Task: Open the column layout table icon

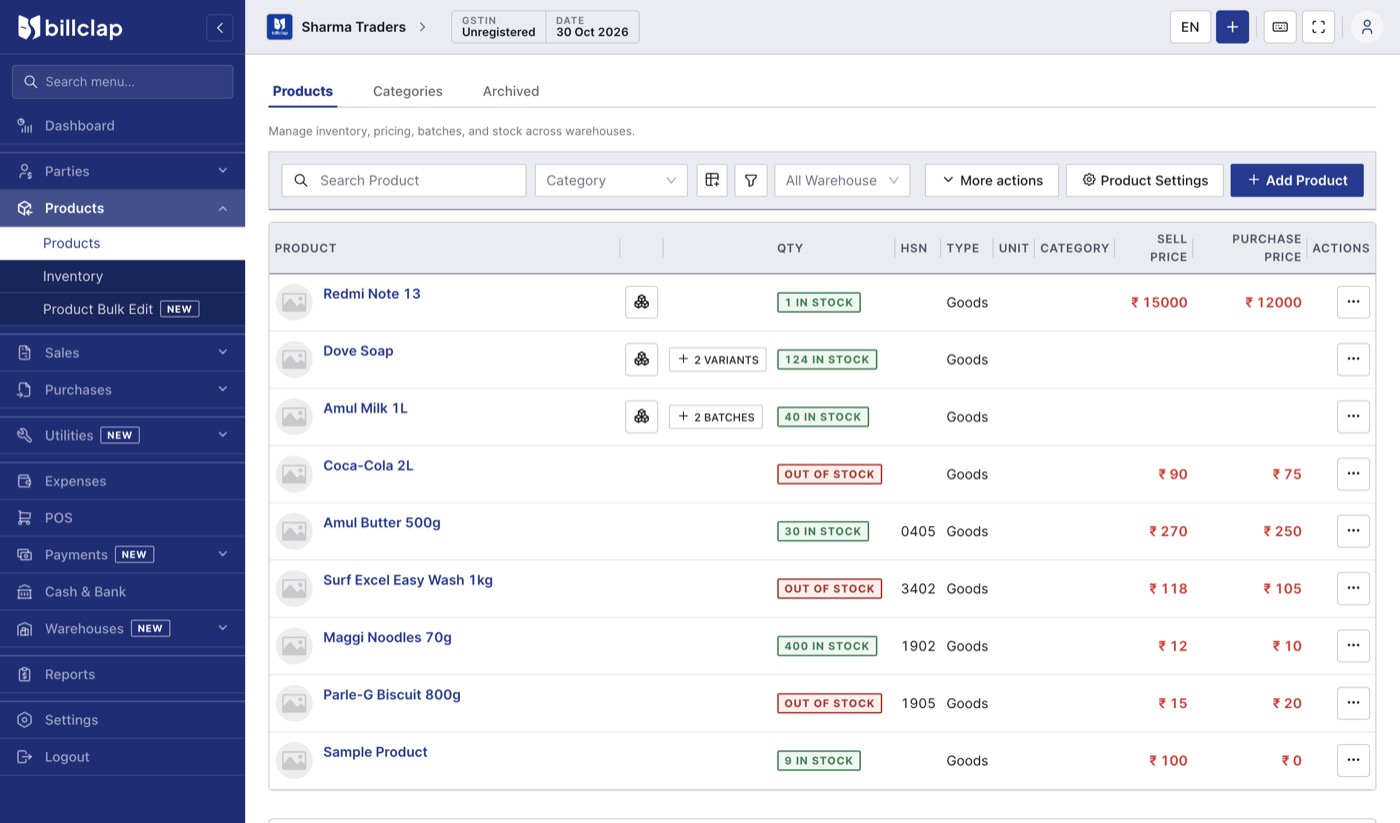Action: click(x=712, y=180)
